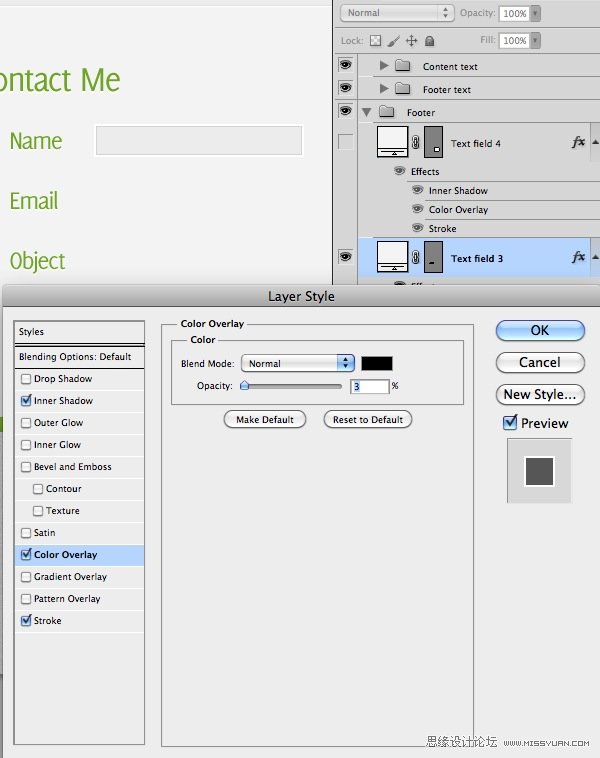The height and width of the screenshot is (758, 600).
Task: Click OK to apply the layer style
Action: 540,331
